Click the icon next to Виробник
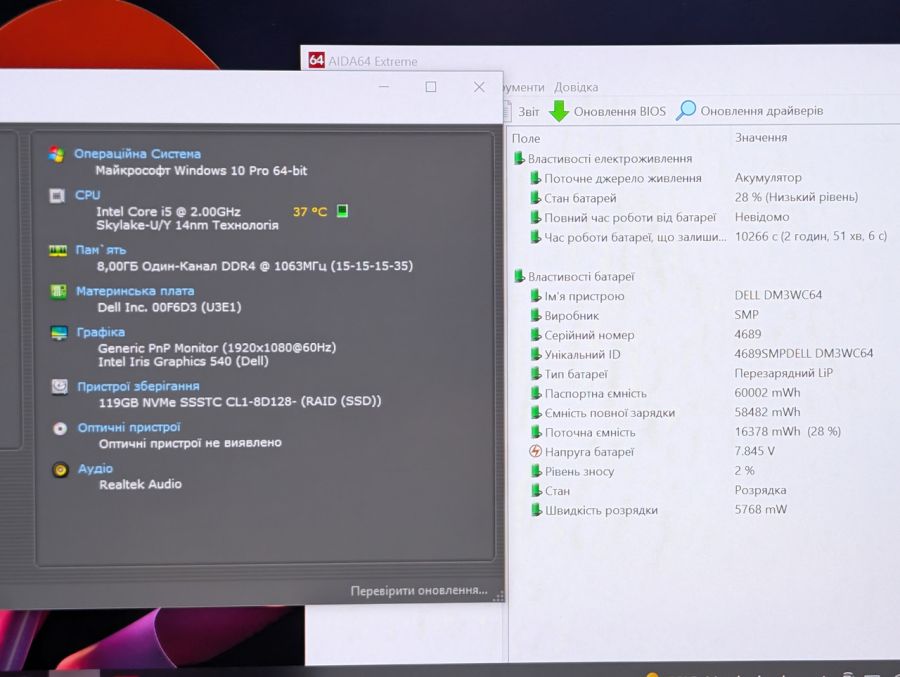The width and height of the screenshot is (900, 677). [536, 315]
